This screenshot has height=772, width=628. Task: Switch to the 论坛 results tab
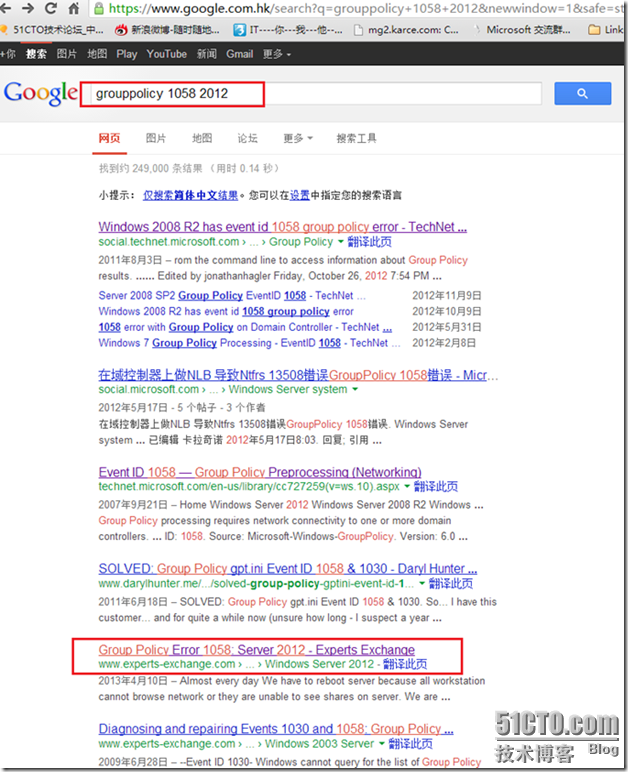(248, 138)
